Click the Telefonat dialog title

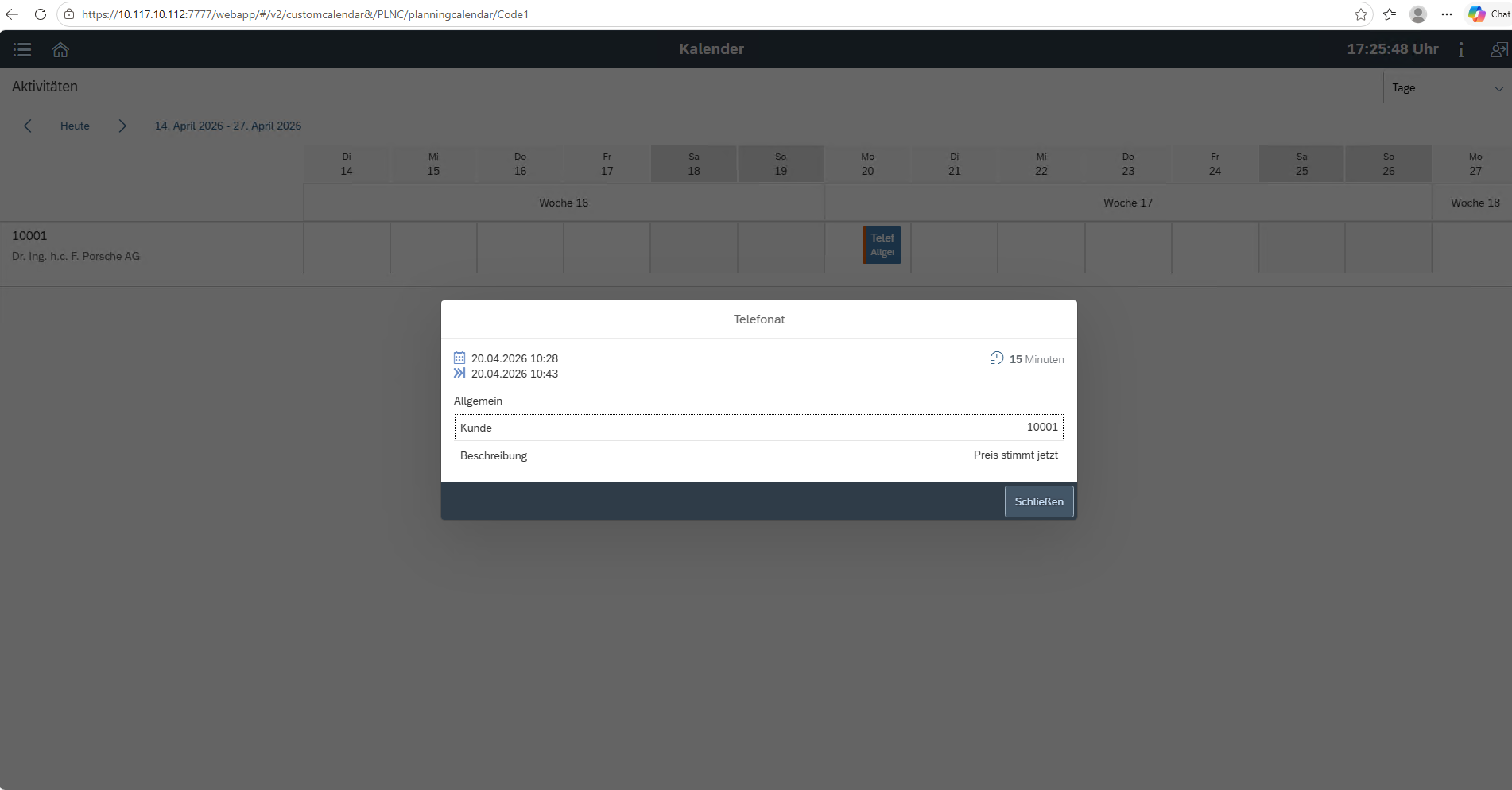point(759,319)
